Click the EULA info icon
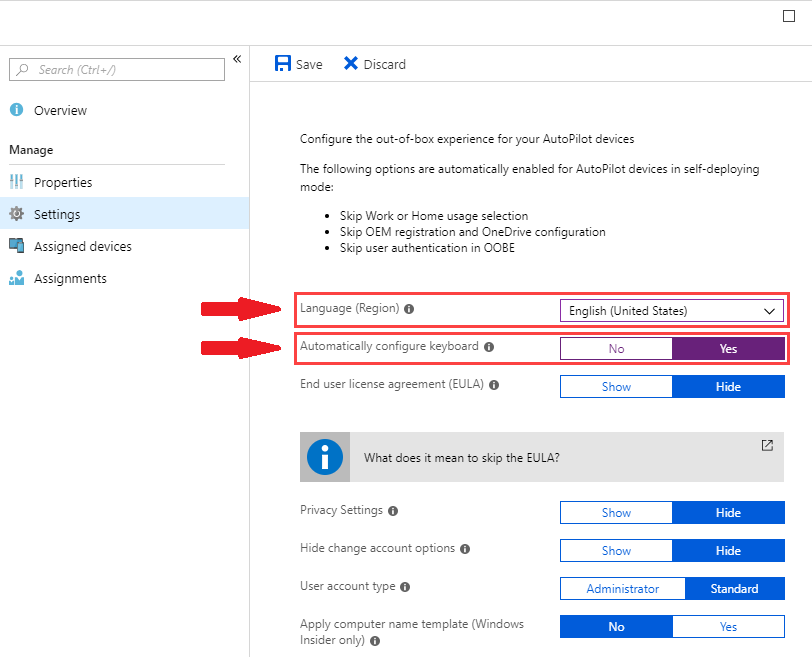Viewport: 812px width, 657px height. 493,384
